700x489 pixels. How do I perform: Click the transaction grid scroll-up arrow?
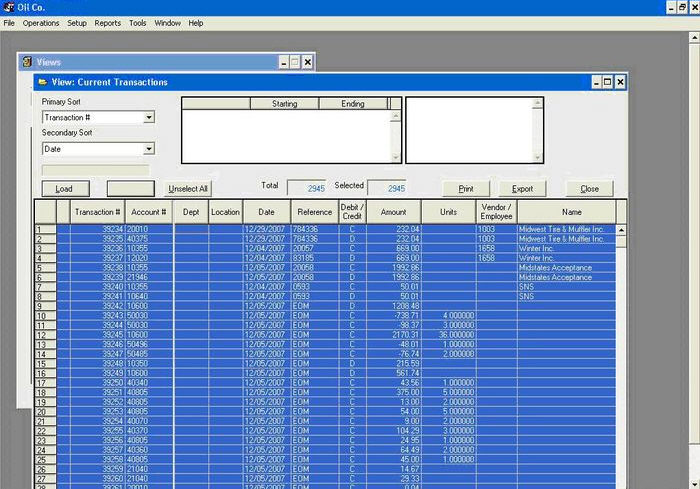point(621,230)
